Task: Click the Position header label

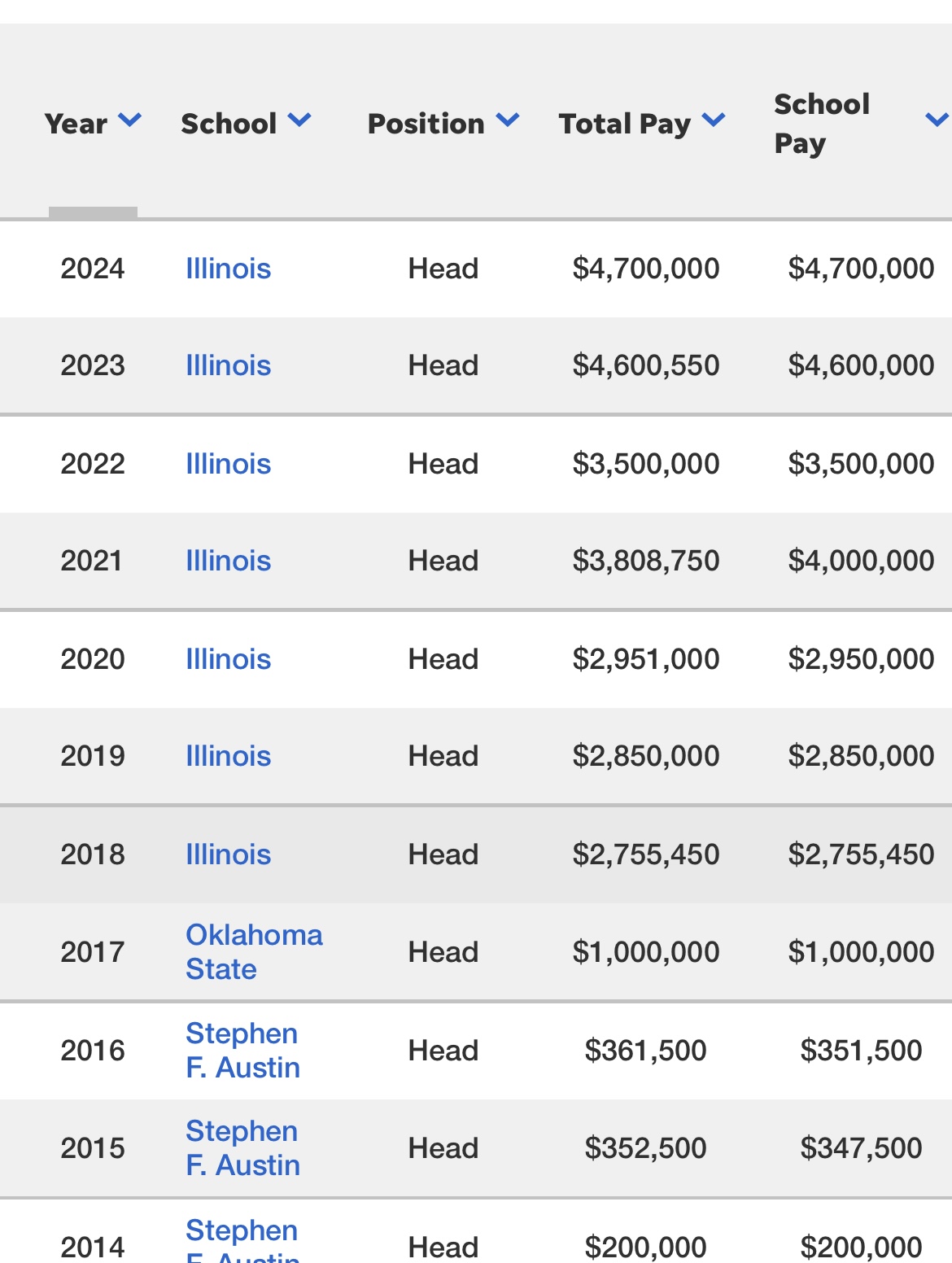Action: (426, 124)
